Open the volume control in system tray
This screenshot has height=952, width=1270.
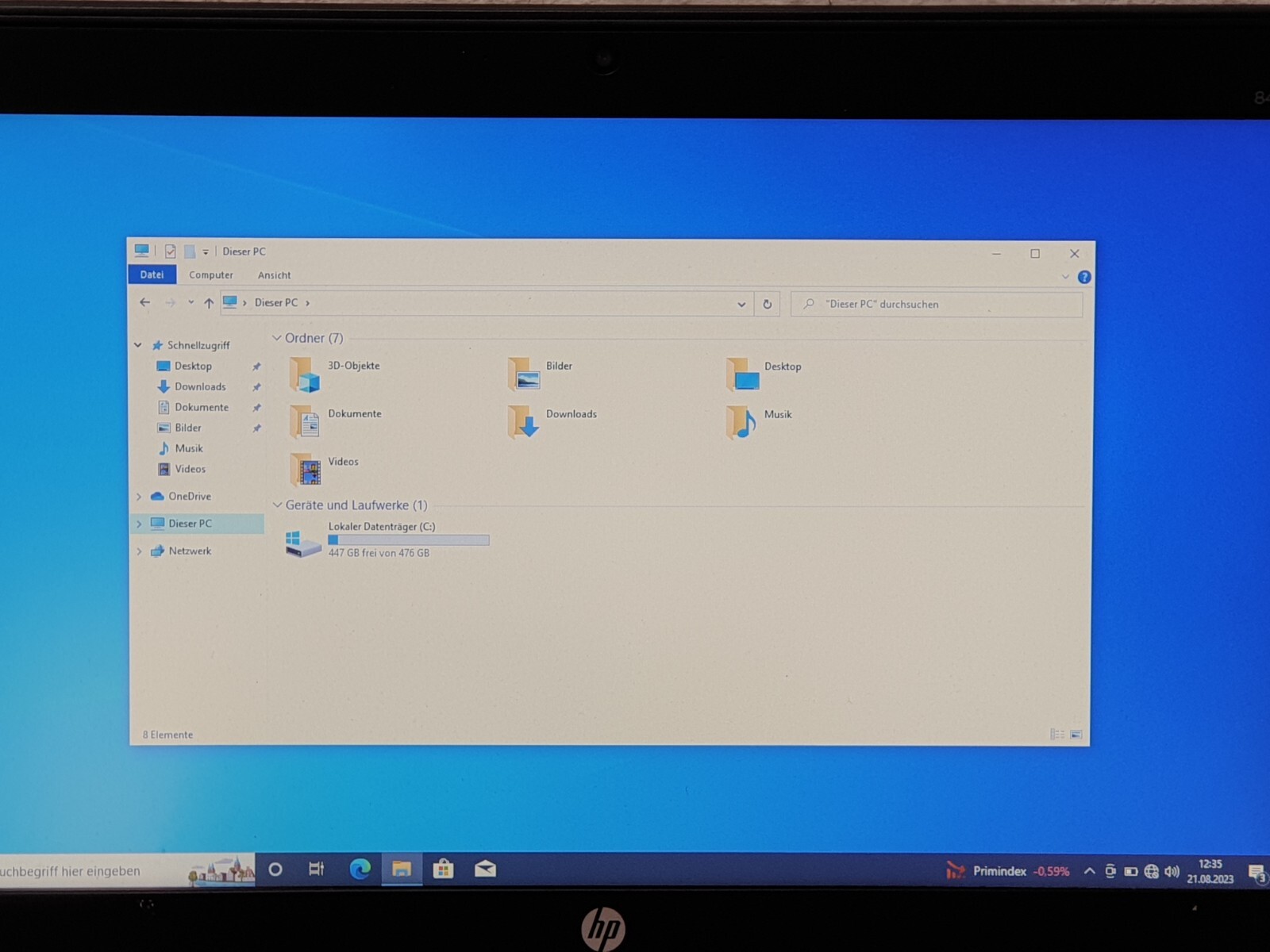(x=1172, y=872)
